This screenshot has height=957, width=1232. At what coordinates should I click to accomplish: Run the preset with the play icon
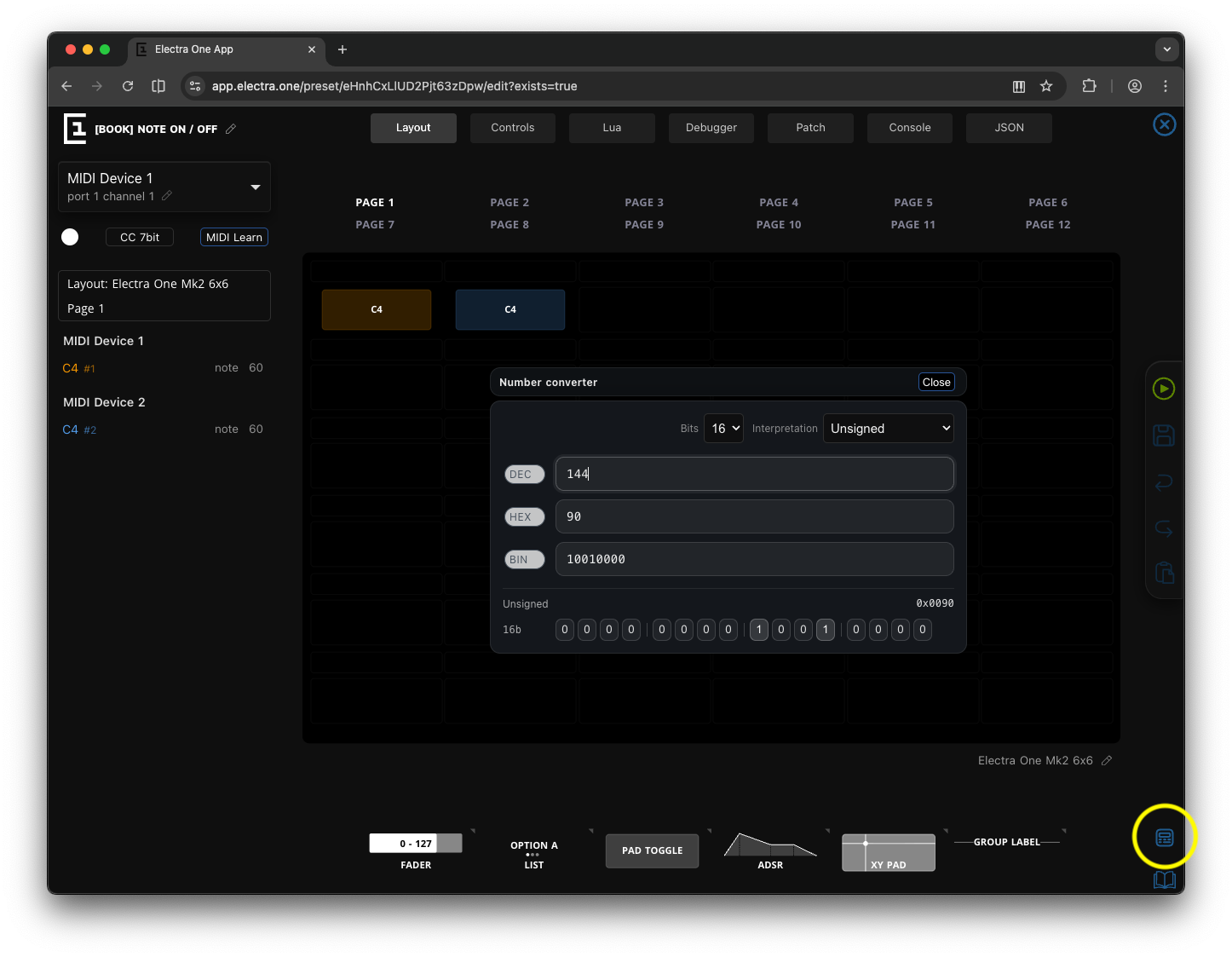pyautogui.click(x=1164, y=389)
